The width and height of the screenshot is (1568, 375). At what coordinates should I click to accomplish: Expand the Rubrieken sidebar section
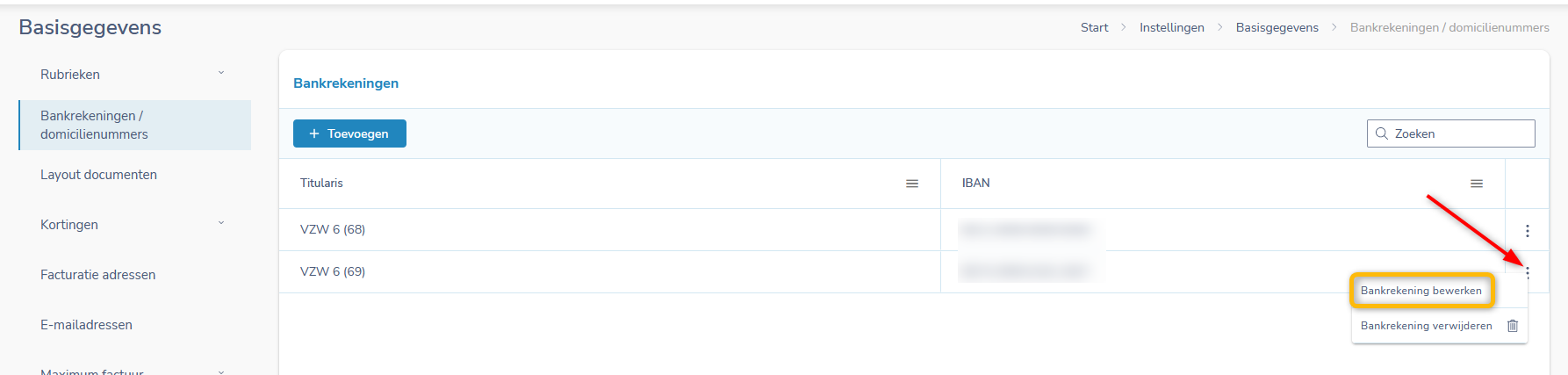(x=221, y=73)
